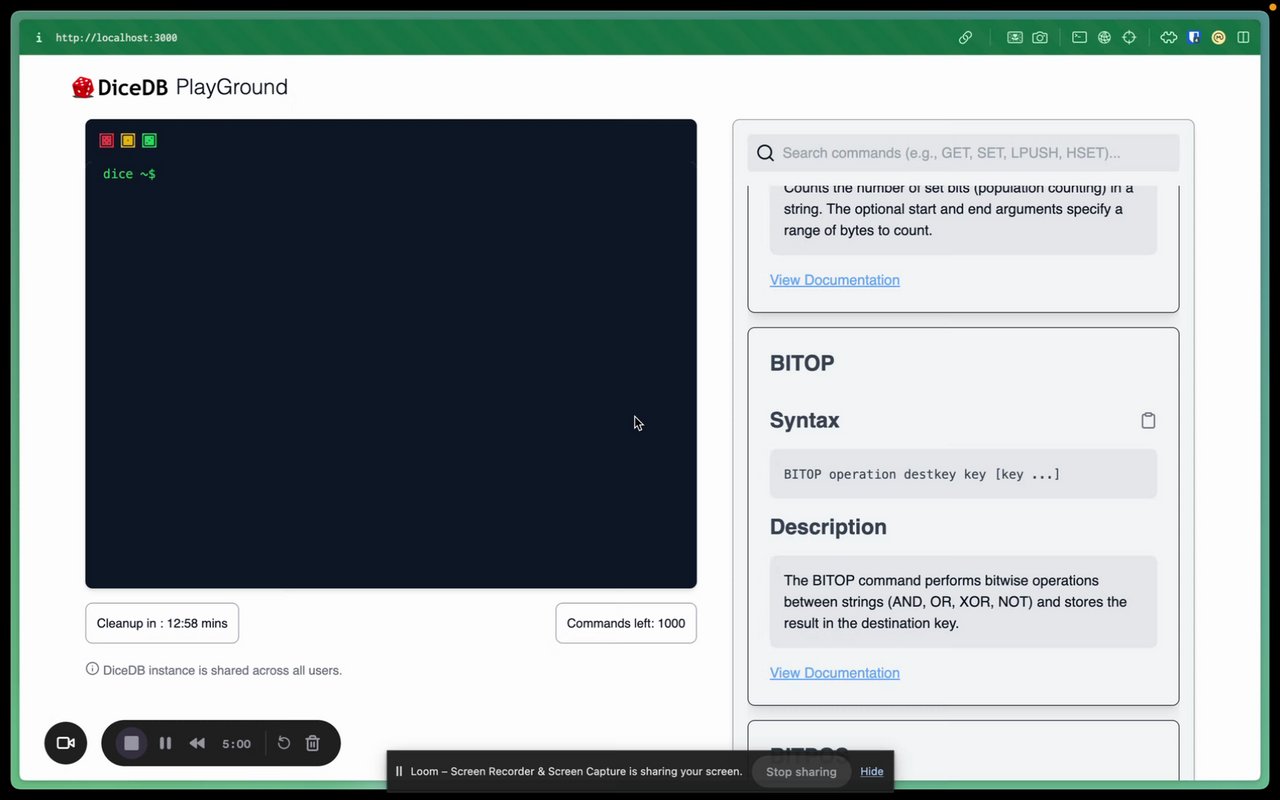1280x800 pixels.
Task: Click the yellow terminal window button
Action: pyautogui.click(x=128, y=140)
